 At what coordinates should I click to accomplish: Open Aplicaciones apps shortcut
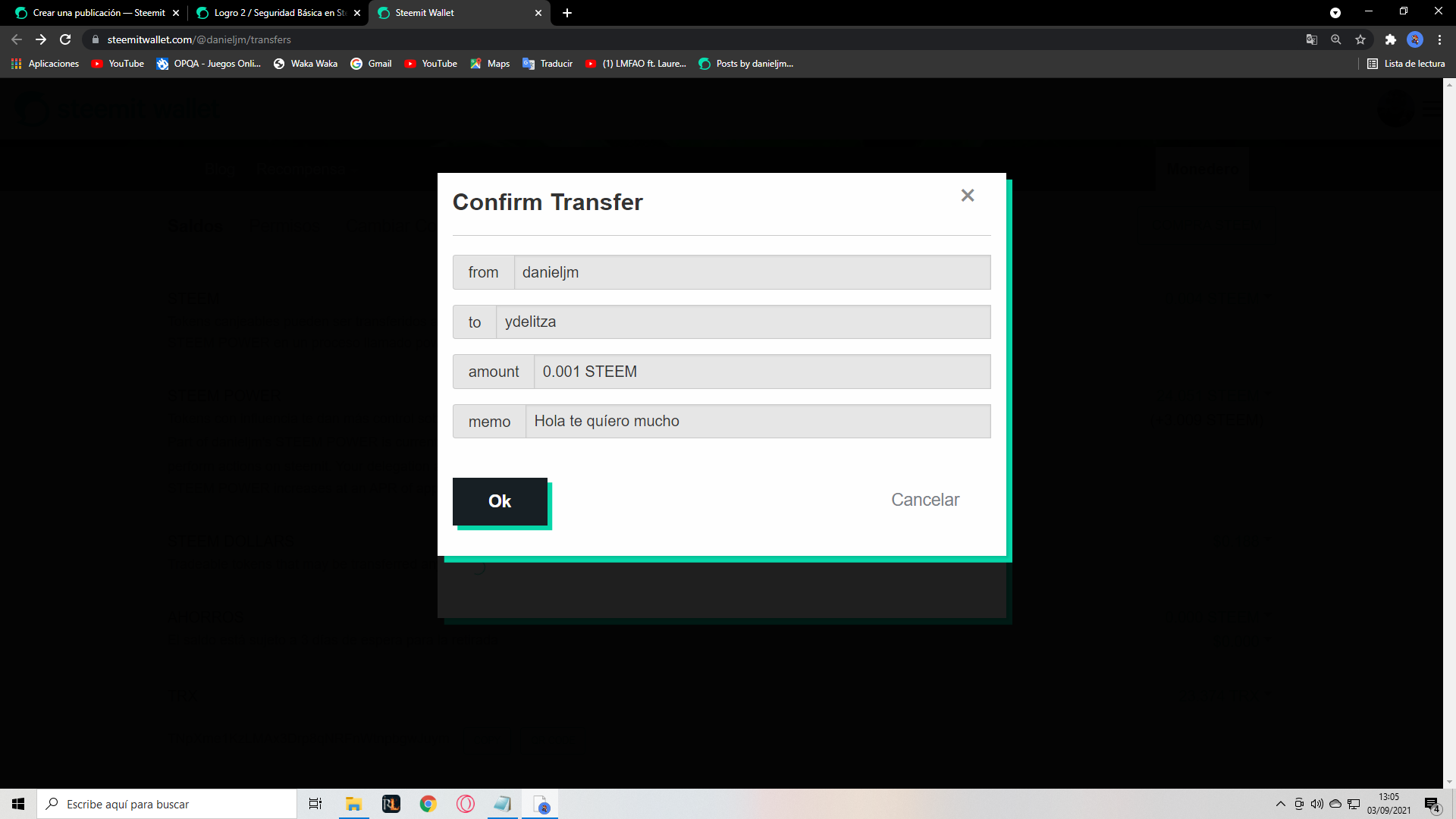45,64
